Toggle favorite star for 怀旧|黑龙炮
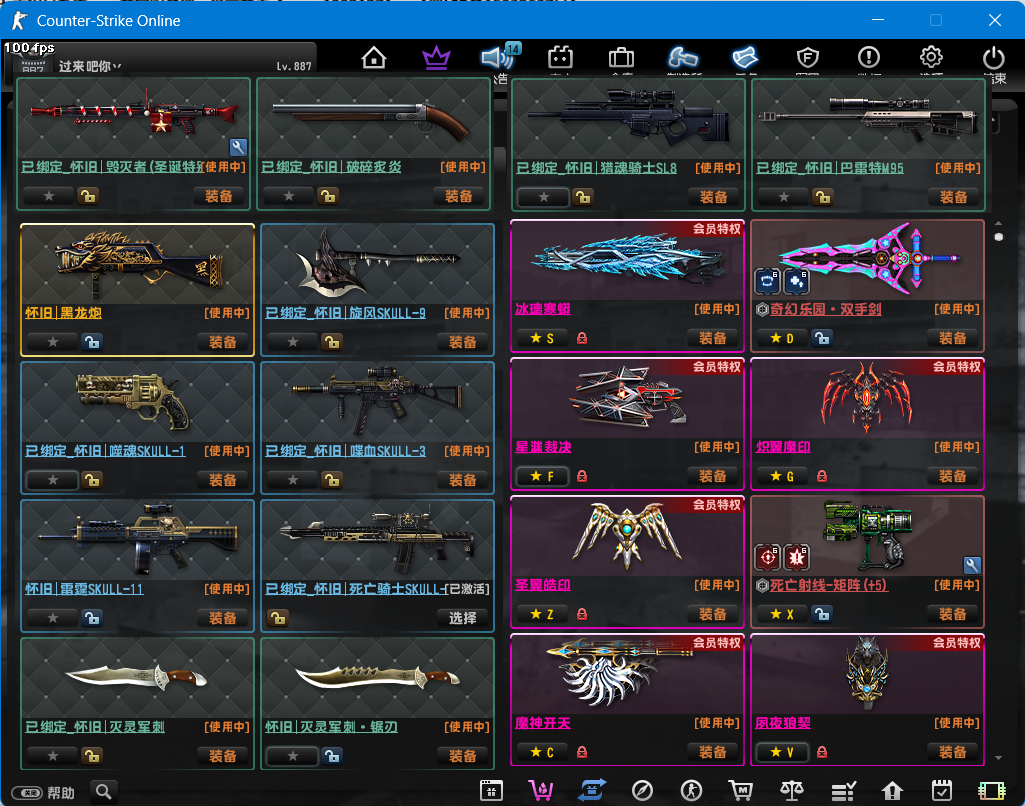This screenshot has height=806, width=1025. coord(53,341)
